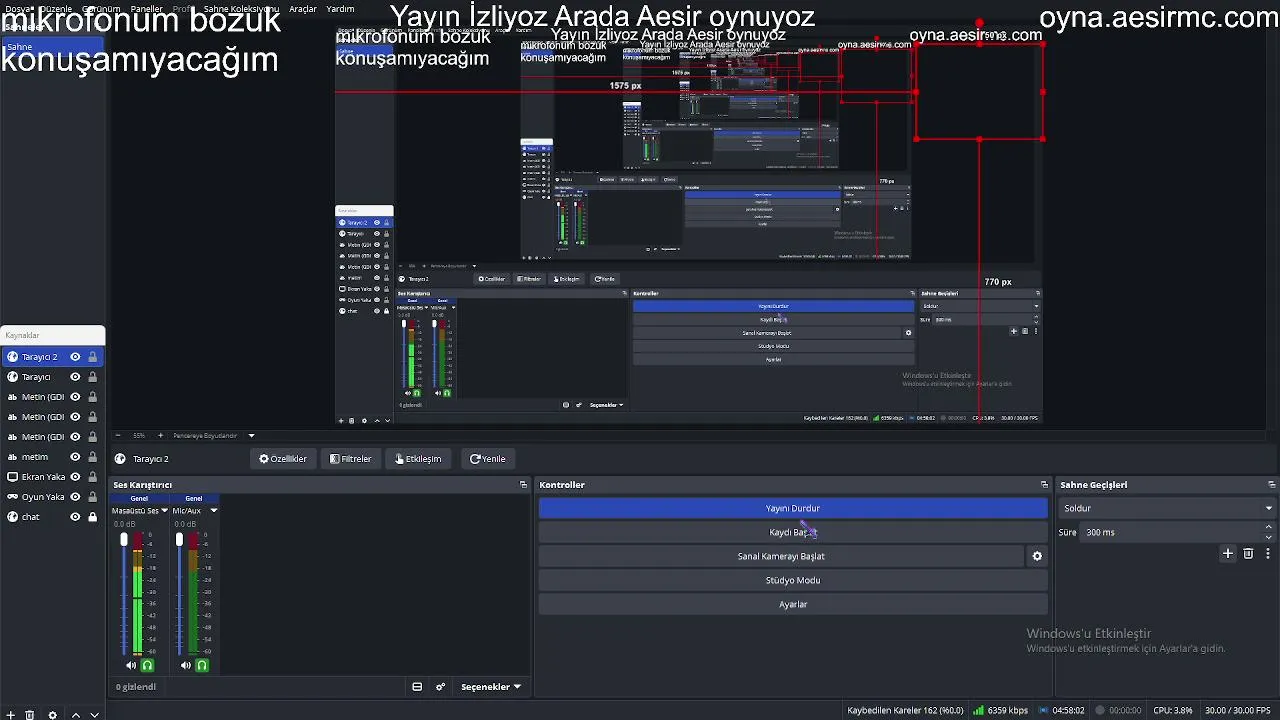The height and width of the screenshot is (720, 1280).
Task: Click the Etkileşim button
Action: [x=418, y=459]
